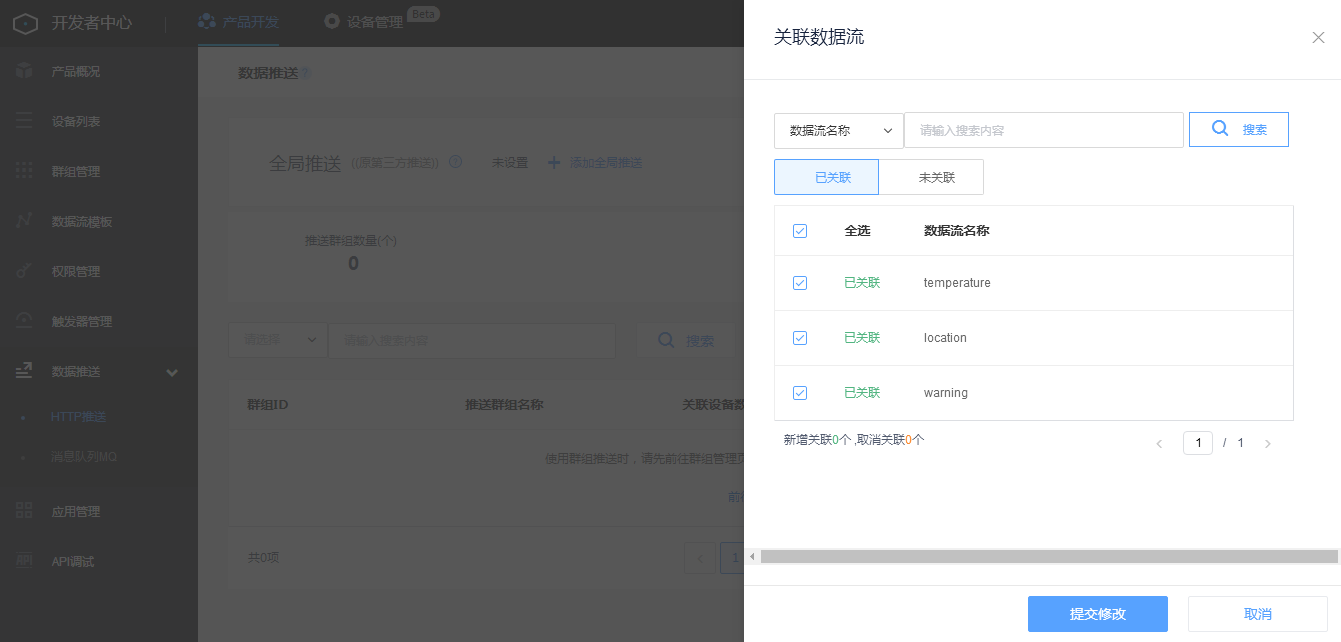Uncheck the location data stream checkbox
The image size is (1341, 642).
(800, 338)
